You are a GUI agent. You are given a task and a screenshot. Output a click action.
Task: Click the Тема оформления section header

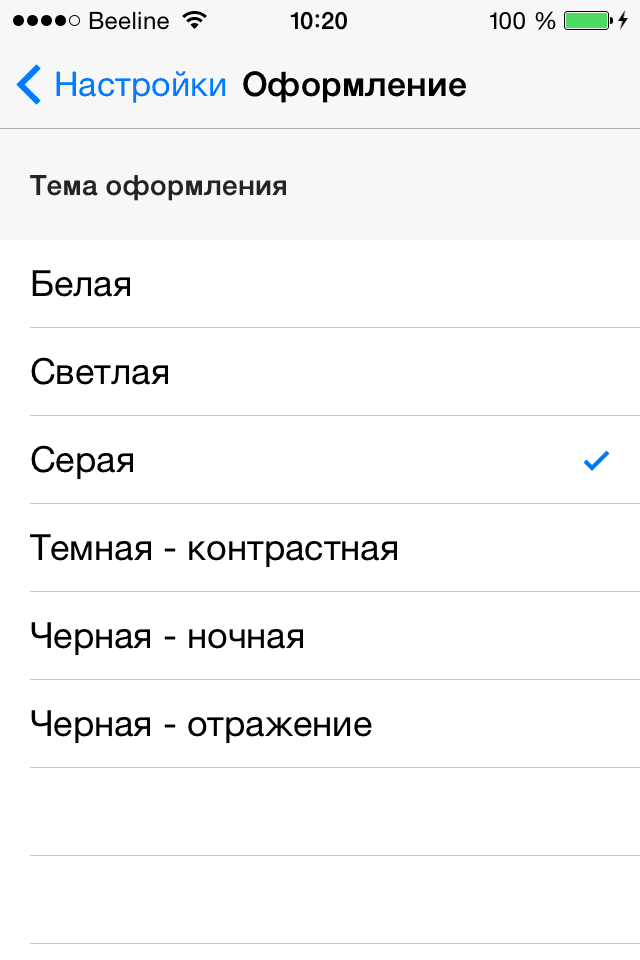[159, 186]
